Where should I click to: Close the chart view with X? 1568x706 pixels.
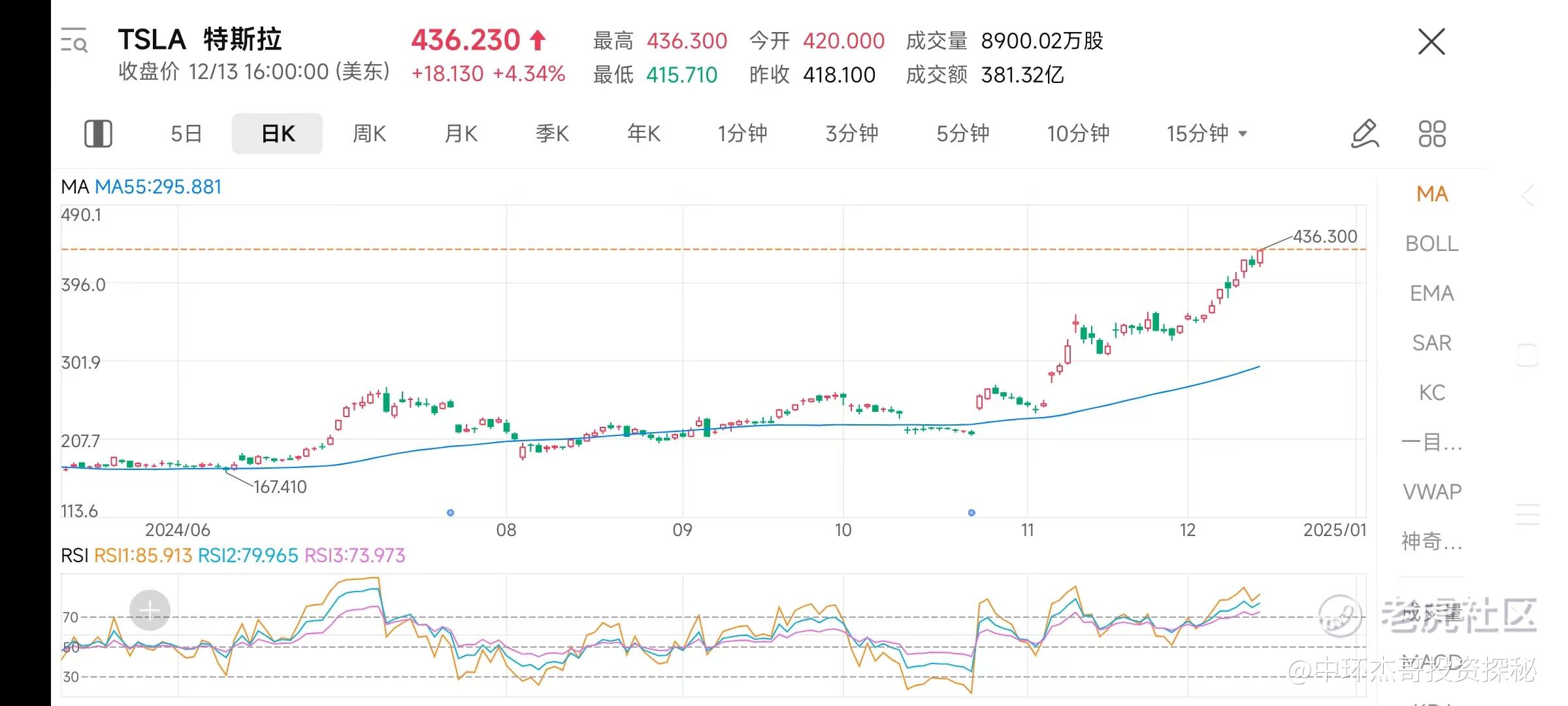point(1431,42)
